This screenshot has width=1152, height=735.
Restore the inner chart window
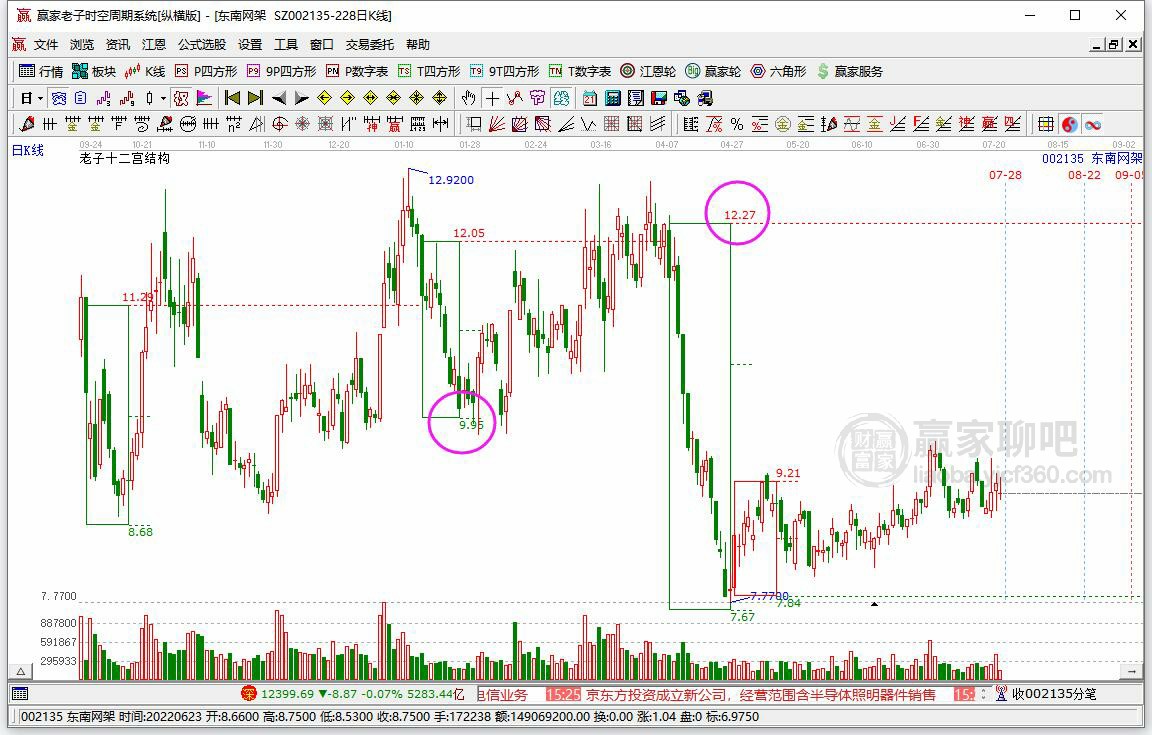(1114, 45)
